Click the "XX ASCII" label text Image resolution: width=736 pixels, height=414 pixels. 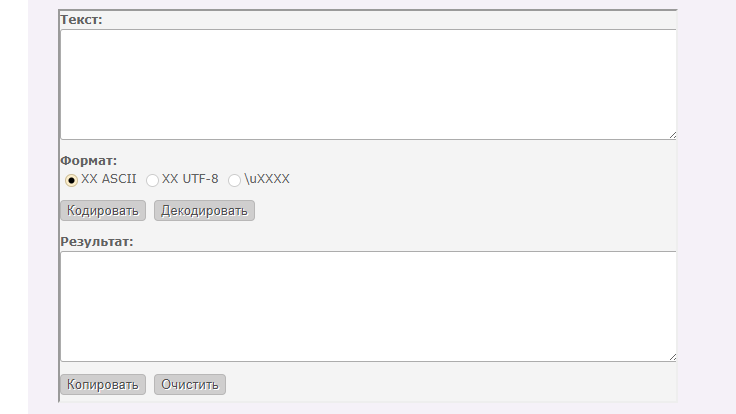(x=108, y=179)
